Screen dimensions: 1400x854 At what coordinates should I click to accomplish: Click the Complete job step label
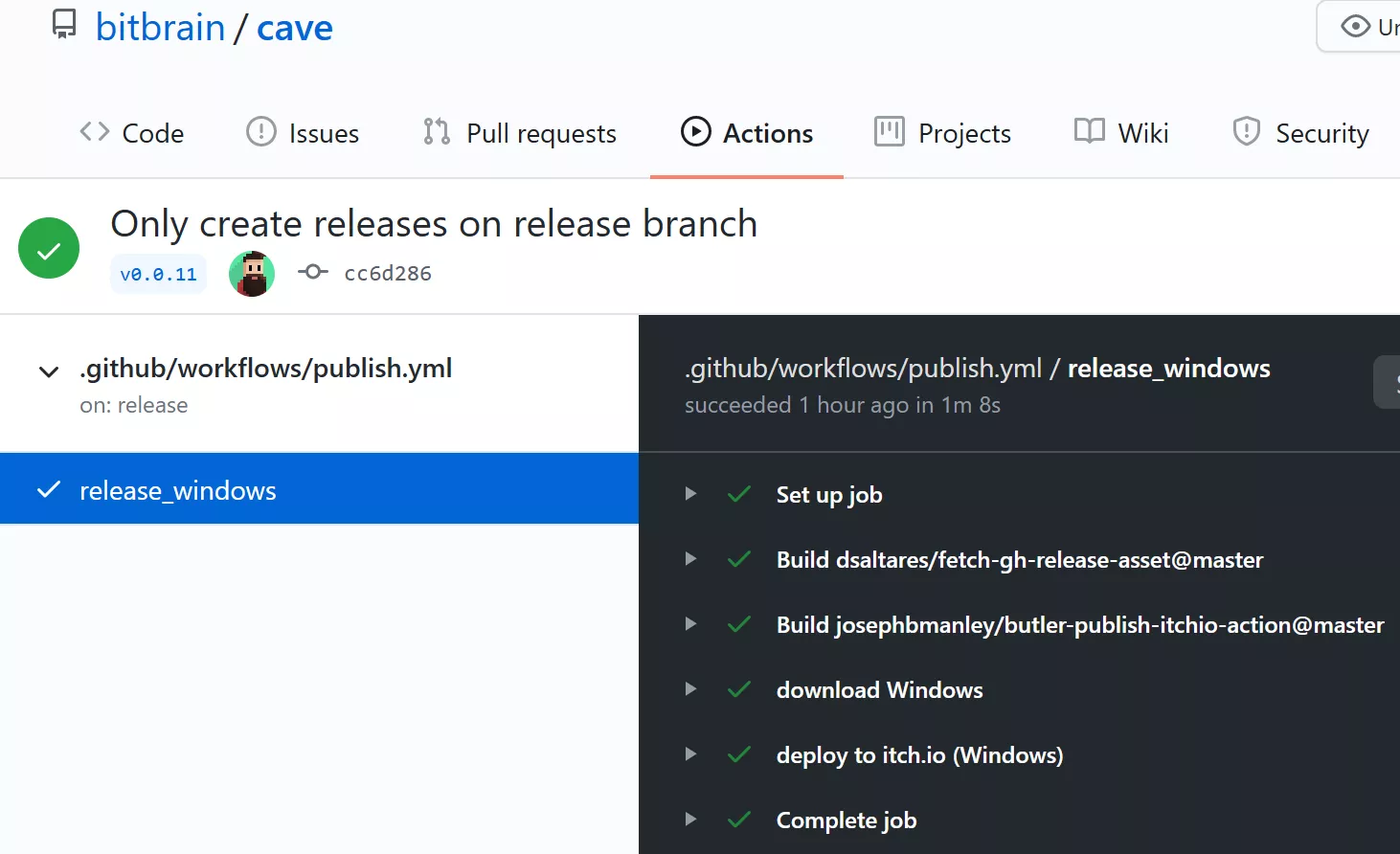point(847,820)
